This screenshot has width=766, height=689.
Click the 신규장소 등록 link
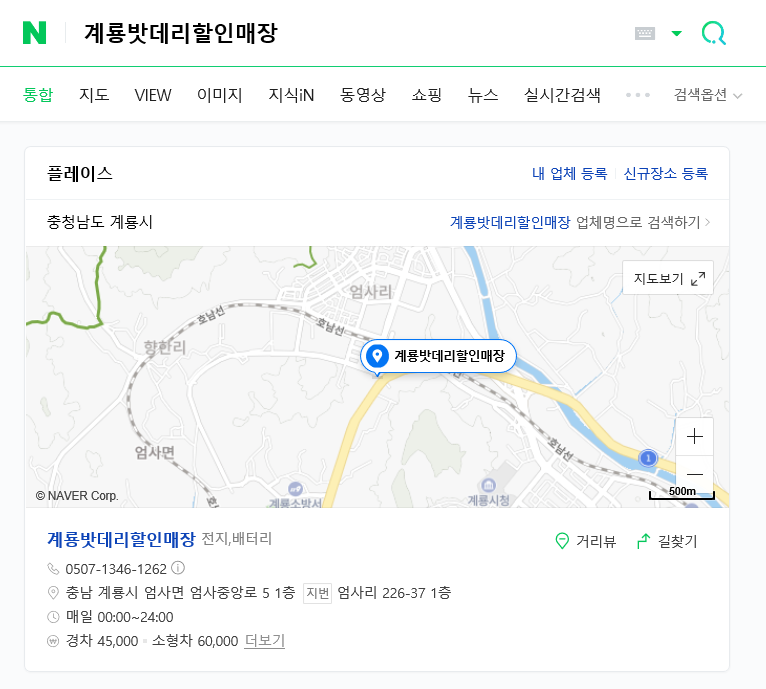coord(665,173)
